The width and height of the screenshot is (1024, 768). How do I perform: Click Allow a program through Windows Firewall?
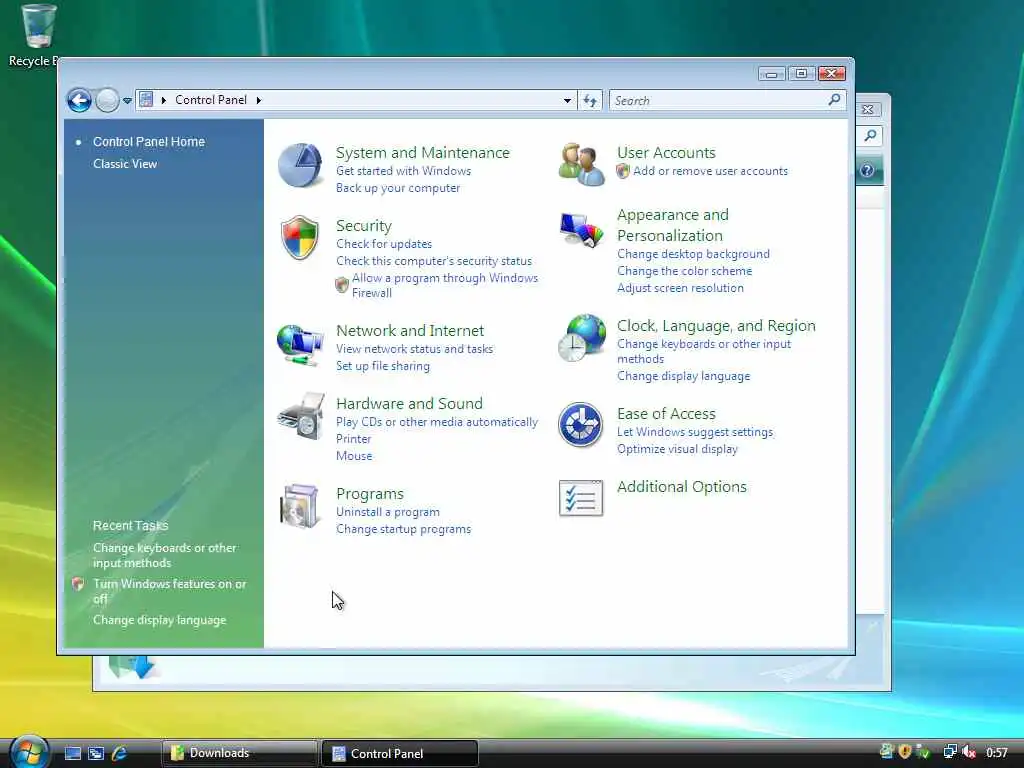click(x=445, y=285)
